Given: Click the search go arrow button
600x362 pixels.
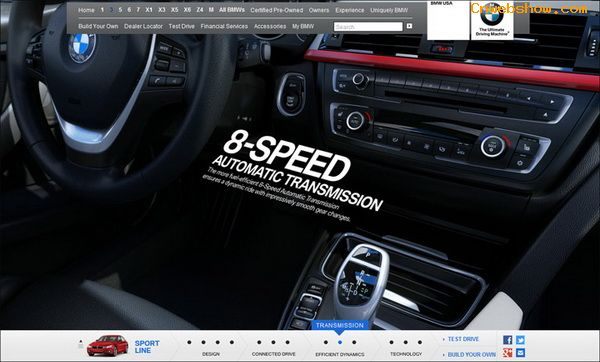Looking at the screenshot, I should pyautogui.click(x=409, y=26).
